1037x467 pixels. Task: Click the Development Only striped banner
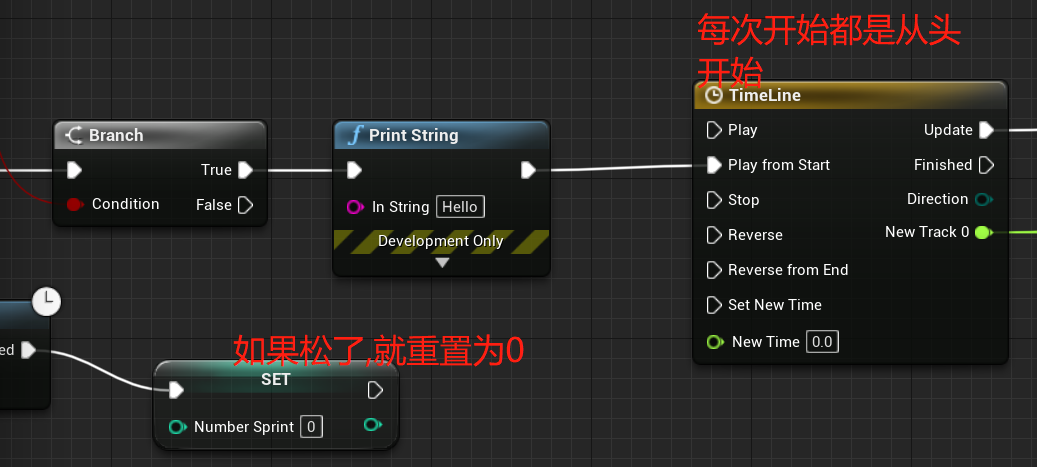[x=441, y=241]
